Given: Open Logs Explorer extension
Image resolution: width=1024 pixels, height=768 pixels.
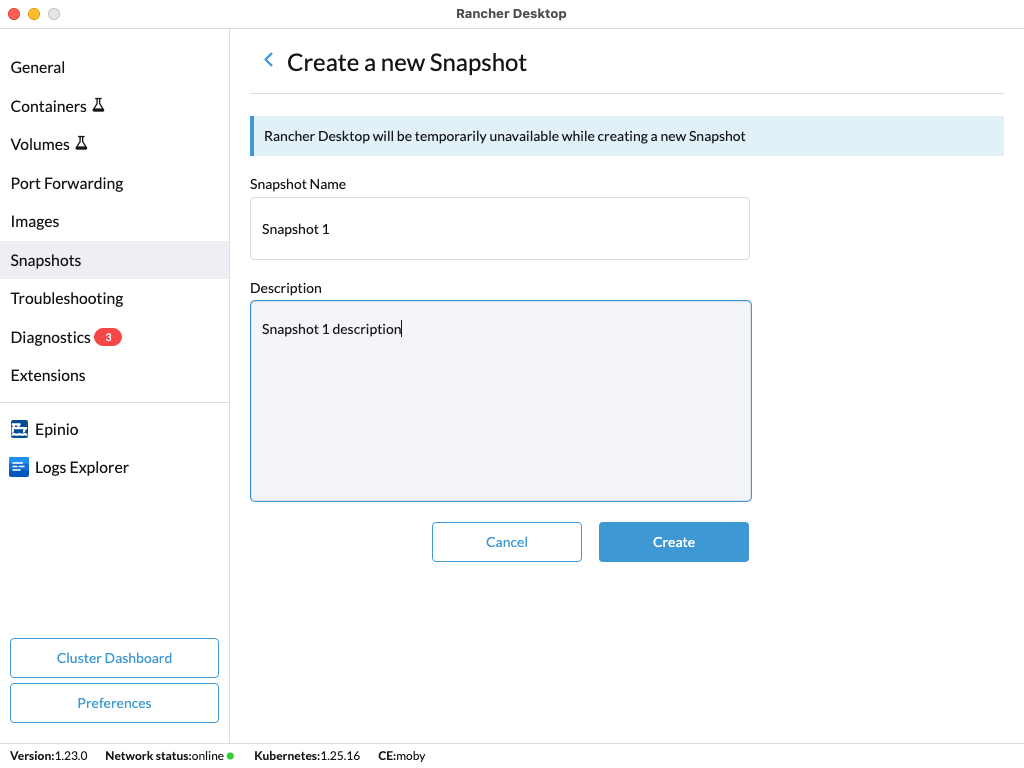Looking at the screenshot, I should (x=114, y=468).
